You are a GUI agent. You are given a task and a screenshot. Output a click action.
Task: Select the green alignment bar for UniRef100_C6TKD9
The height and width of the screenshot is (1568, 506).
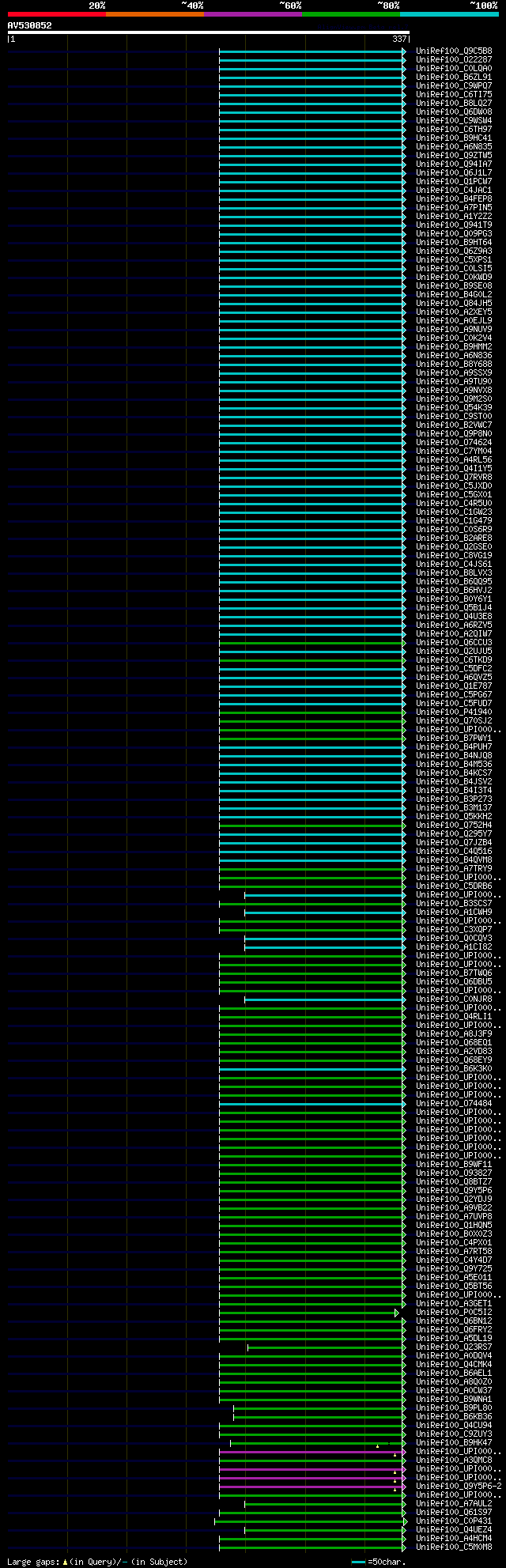click(312, 659)
